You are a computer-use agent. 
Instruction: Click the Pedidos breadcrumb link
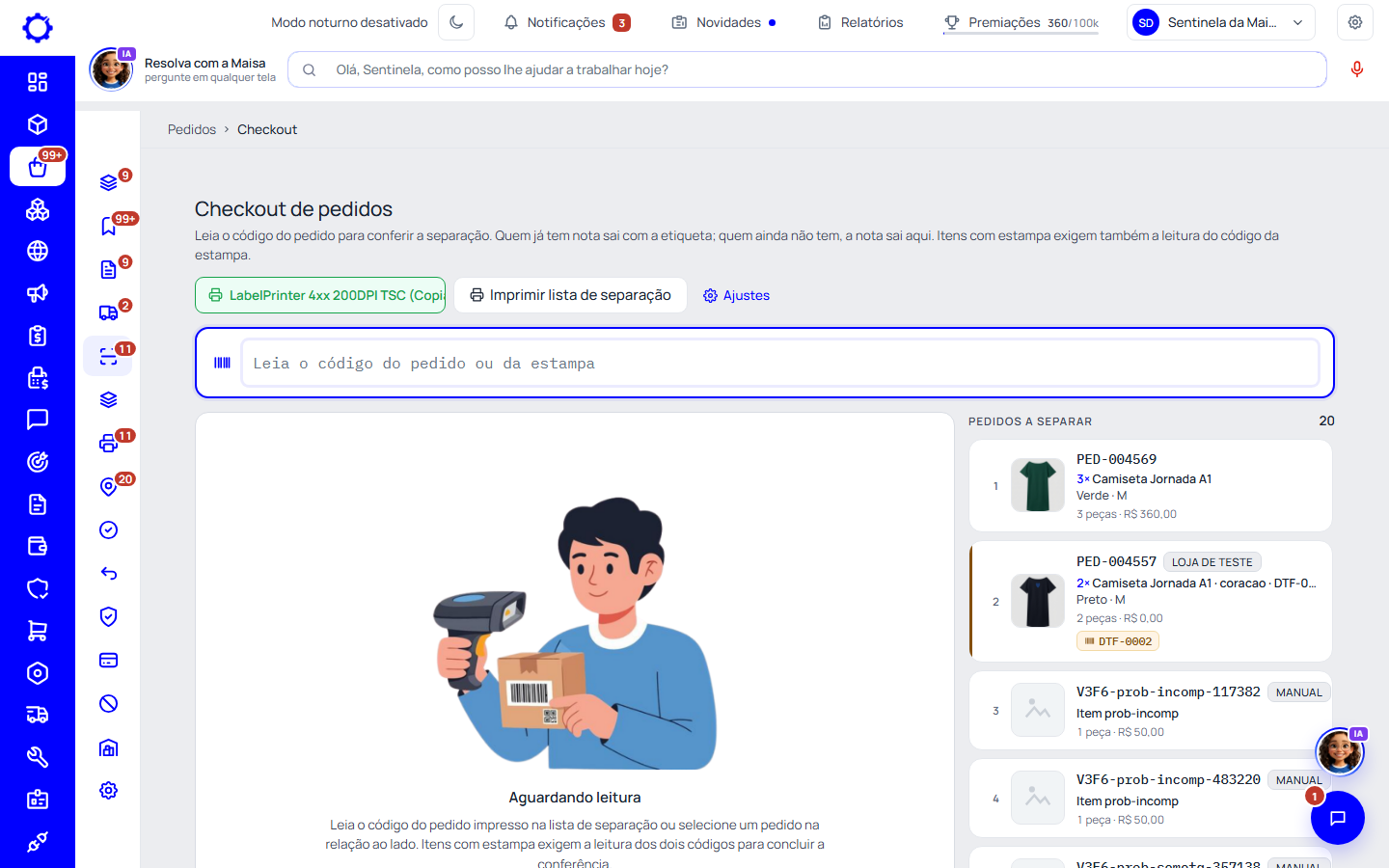click(192, 129)
